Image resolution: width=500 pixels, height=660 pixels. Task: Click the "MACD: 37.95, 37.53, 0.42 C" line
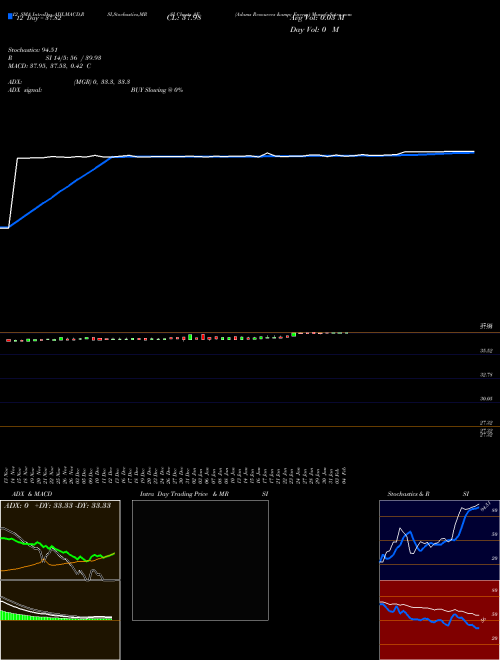click(49, 66)
